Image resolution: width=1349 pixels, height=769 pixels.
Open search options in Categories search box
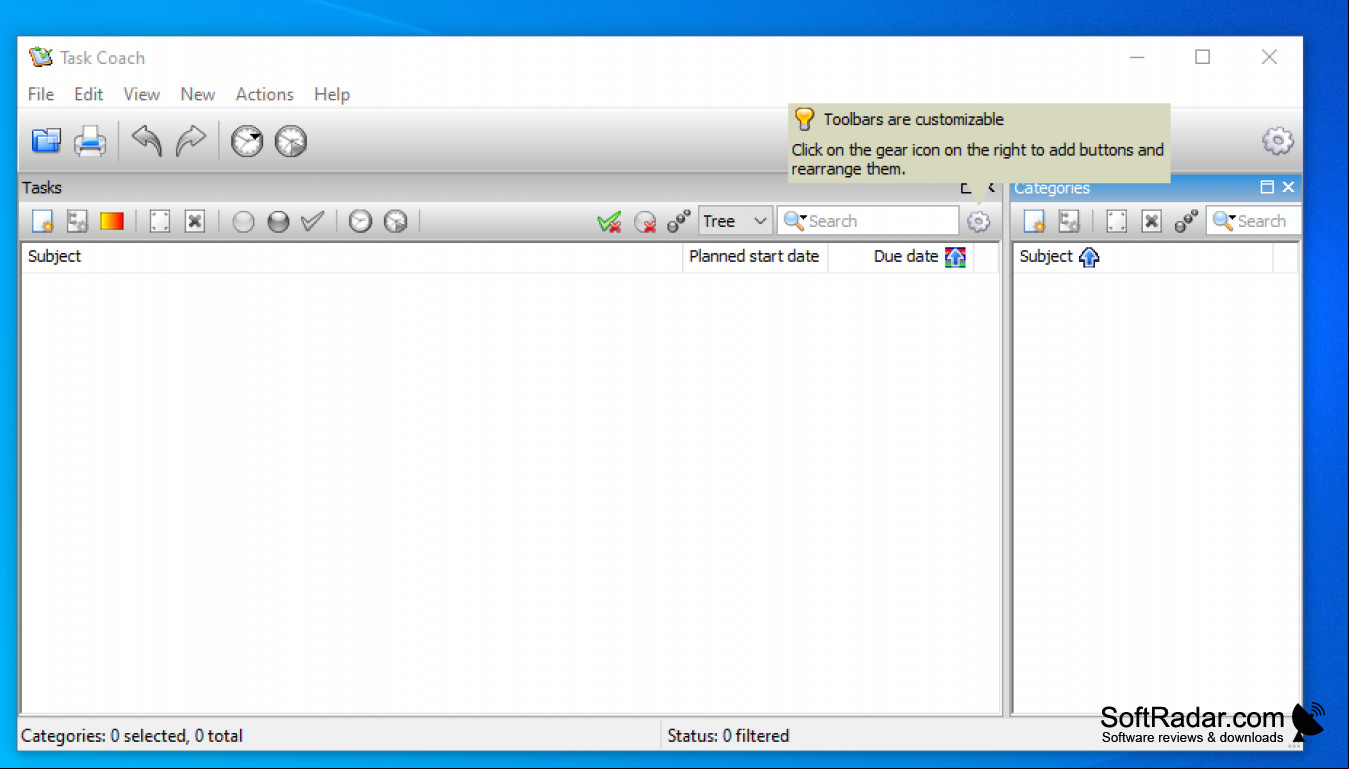point(1223,221)
